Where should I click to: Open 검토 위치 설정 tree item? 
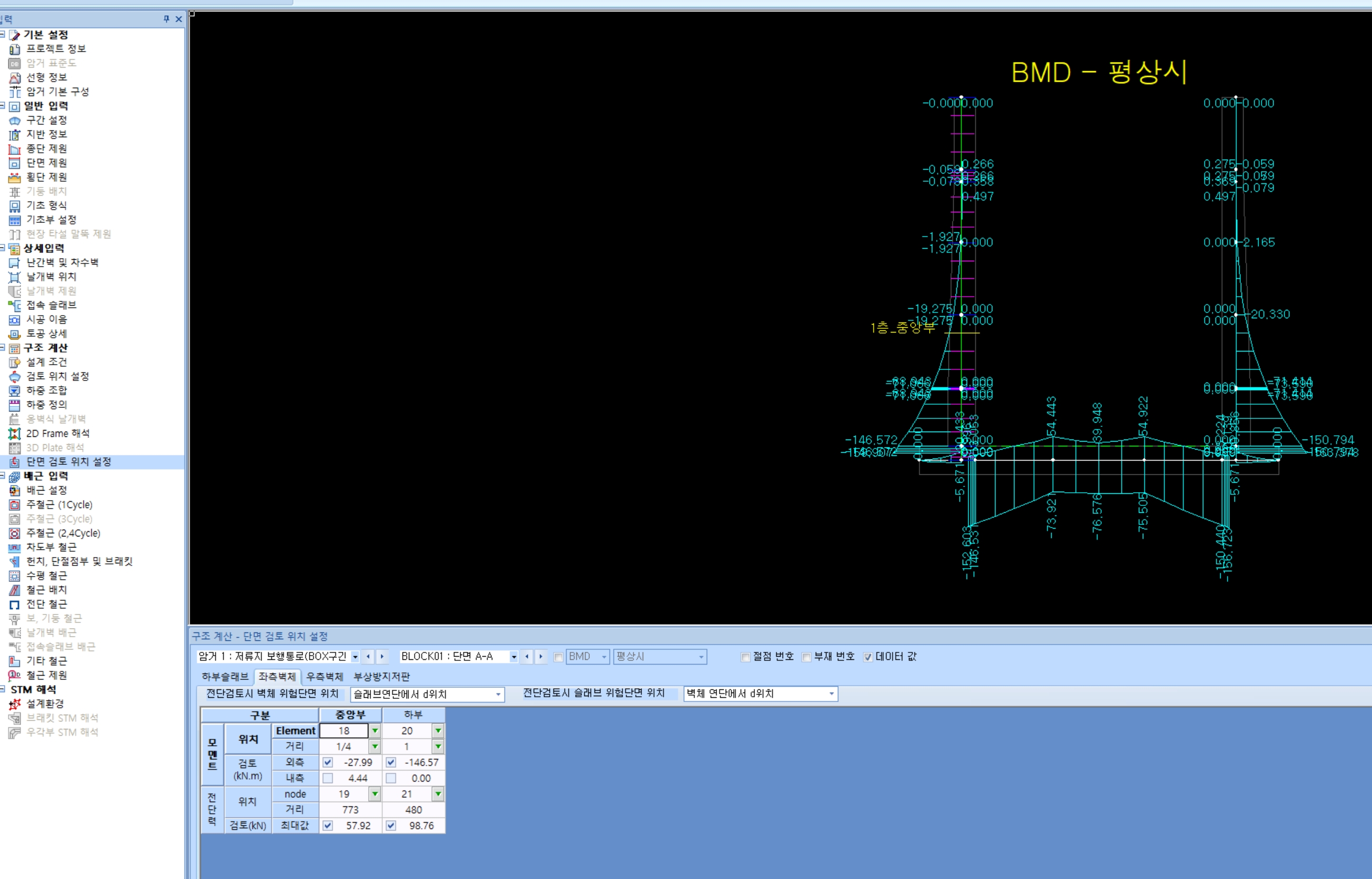[57, 377]
